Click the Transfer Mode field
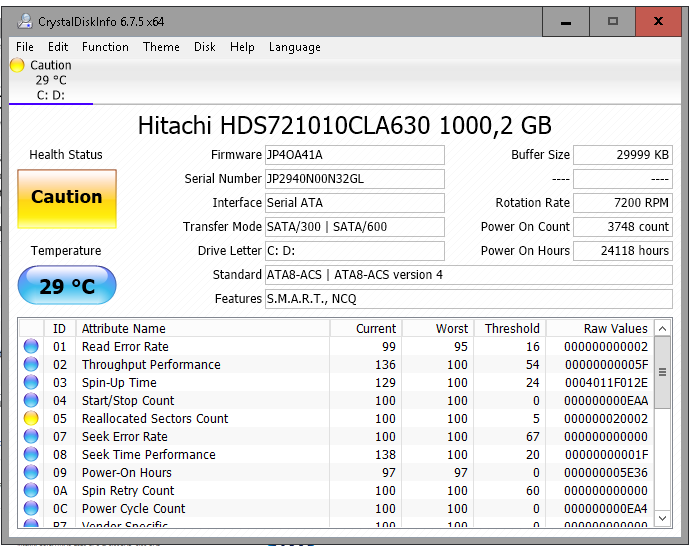 tap(355, 226)
